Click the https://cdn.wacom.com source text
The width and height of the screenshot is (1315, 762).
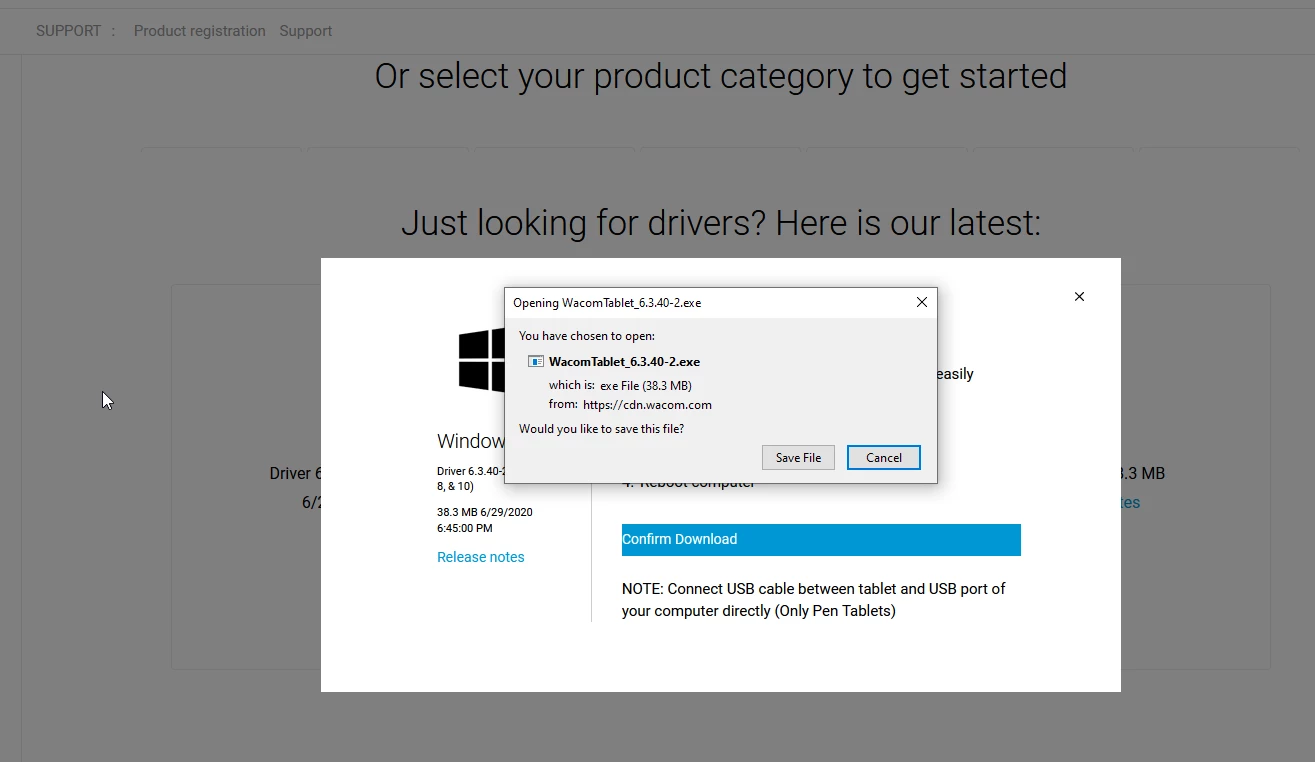[647, 405]
